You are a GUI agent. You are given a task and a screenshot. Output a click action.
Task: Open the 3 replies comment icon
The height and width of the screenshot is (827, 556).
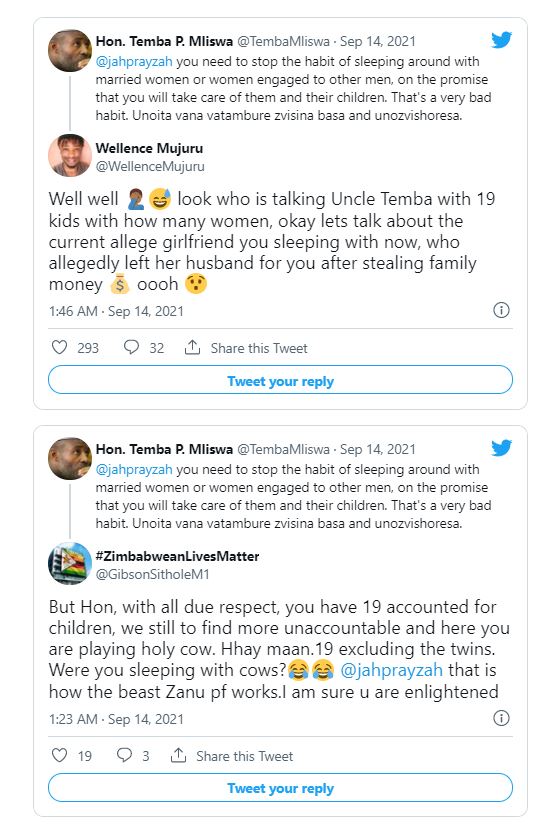coord(124,755)
